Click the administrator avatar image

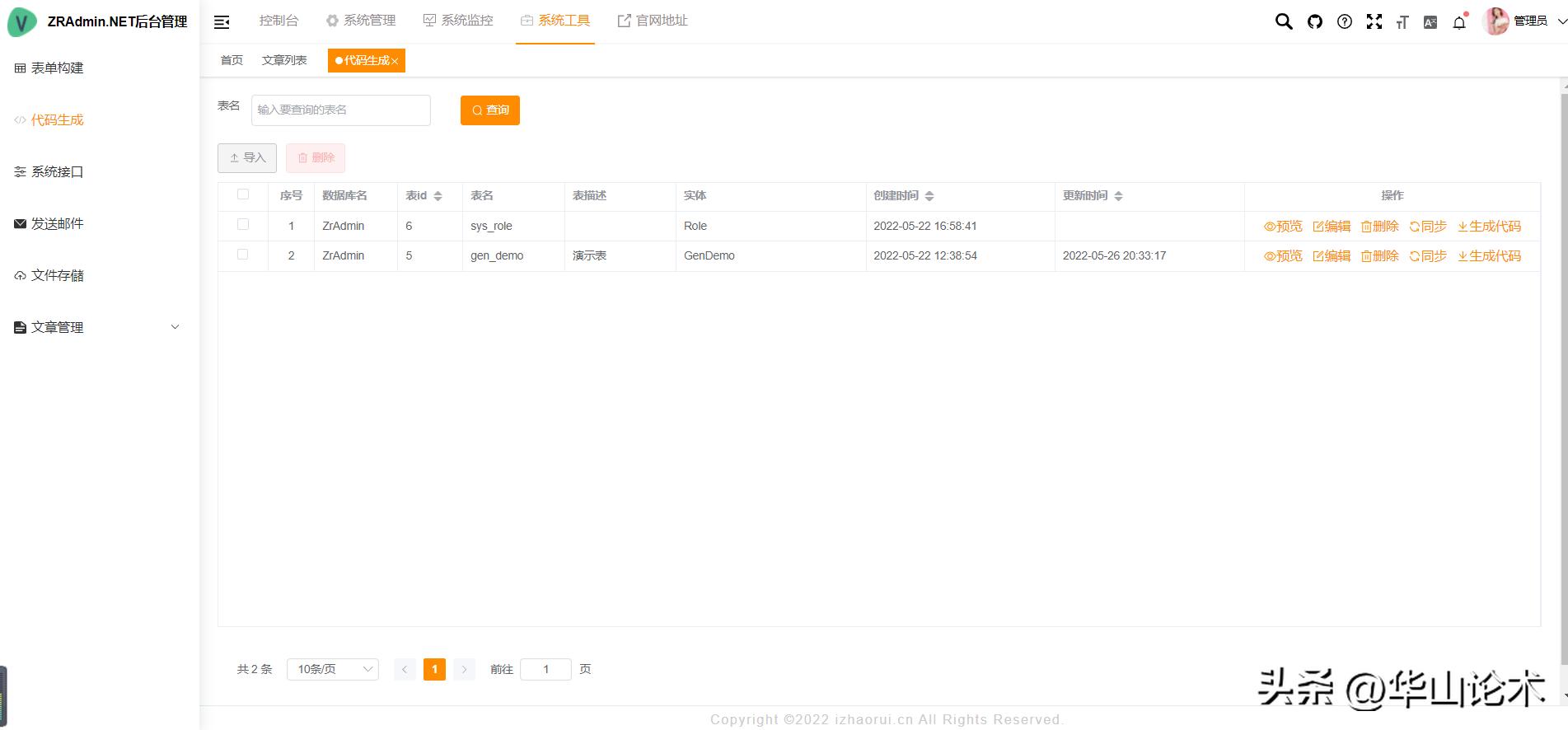pyautogui.click(x=1495, y=21)
